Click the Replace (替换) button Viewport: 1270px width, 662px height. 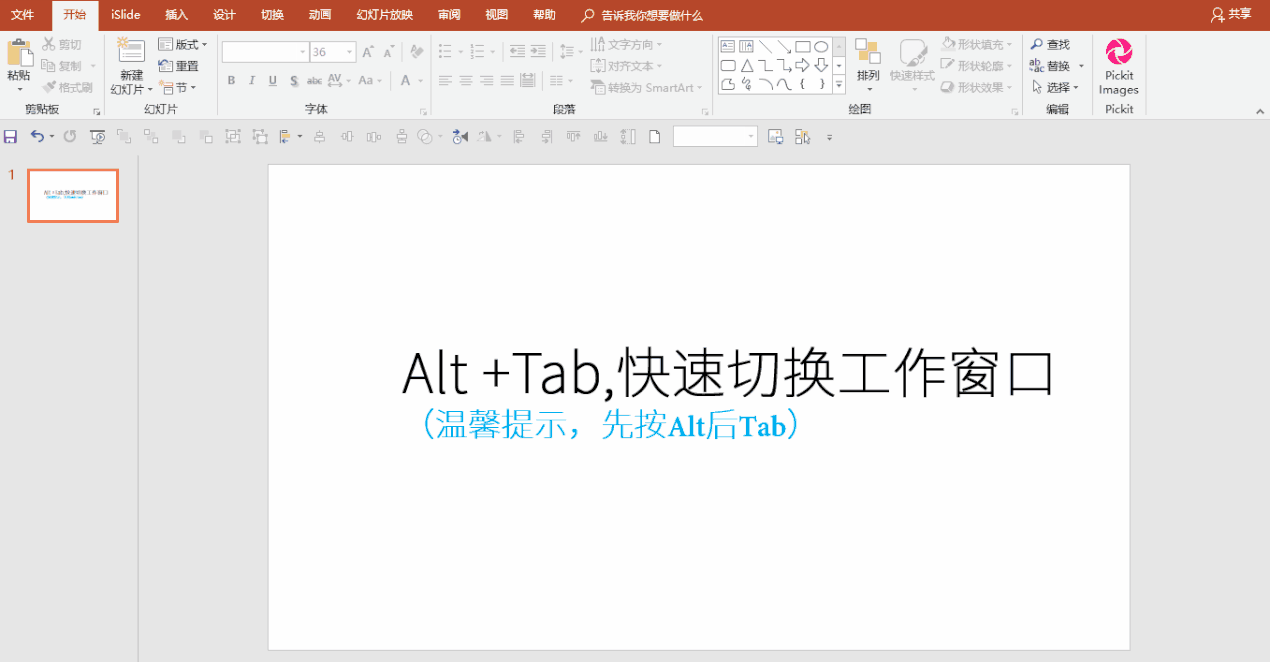click(1055, 65)
